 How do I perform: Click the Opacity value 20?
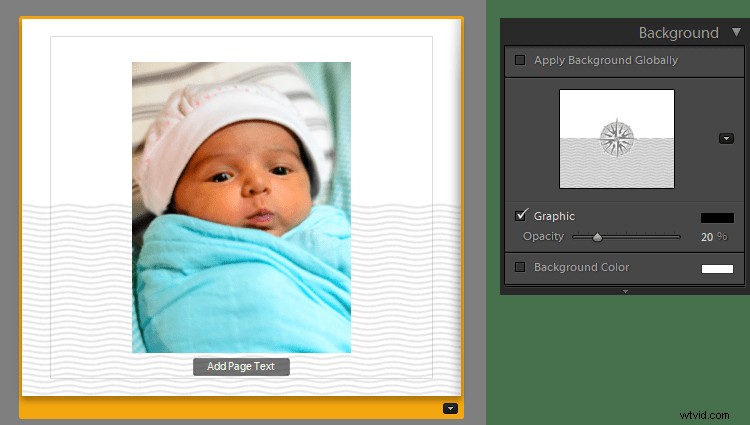707,237
